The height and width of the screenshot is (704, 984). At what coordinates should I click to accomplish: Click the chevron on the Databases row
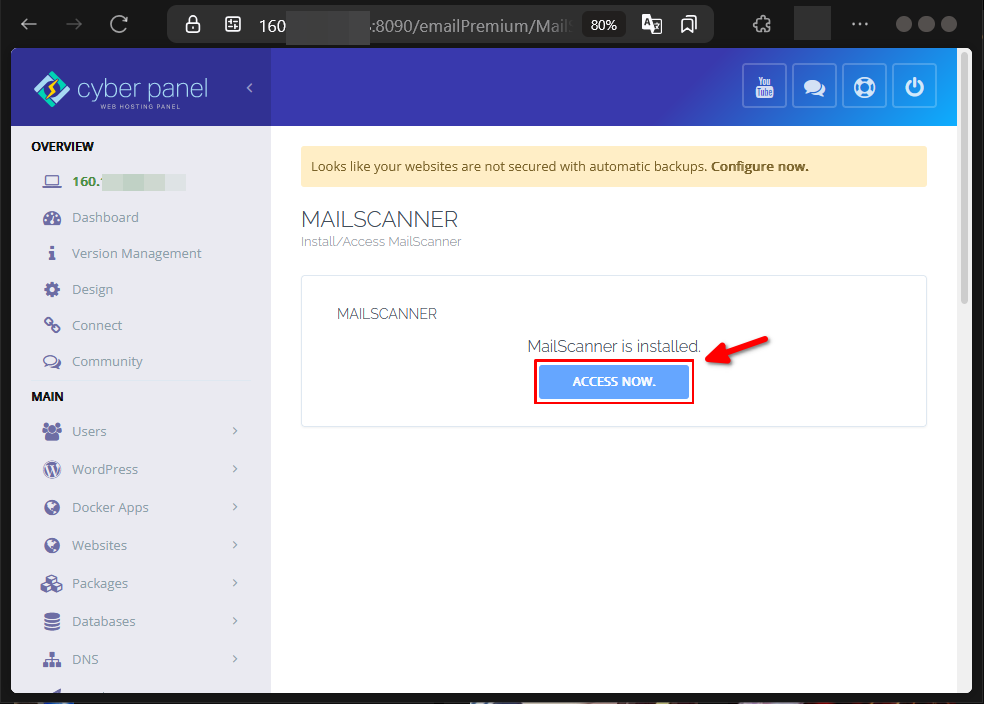[x=235, y=621]
